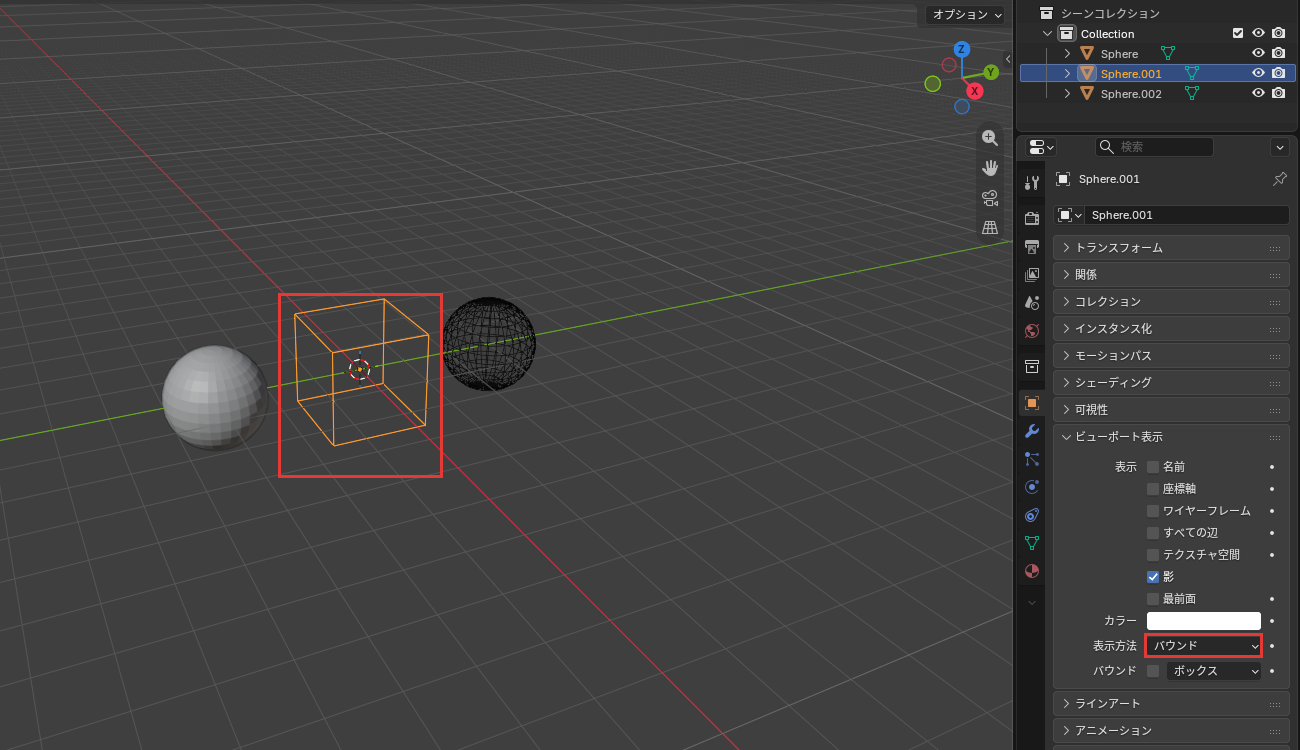This screenshot has width=1300, height=750.
Task: Switch to orthographic grid view icon
Action: 990,228
